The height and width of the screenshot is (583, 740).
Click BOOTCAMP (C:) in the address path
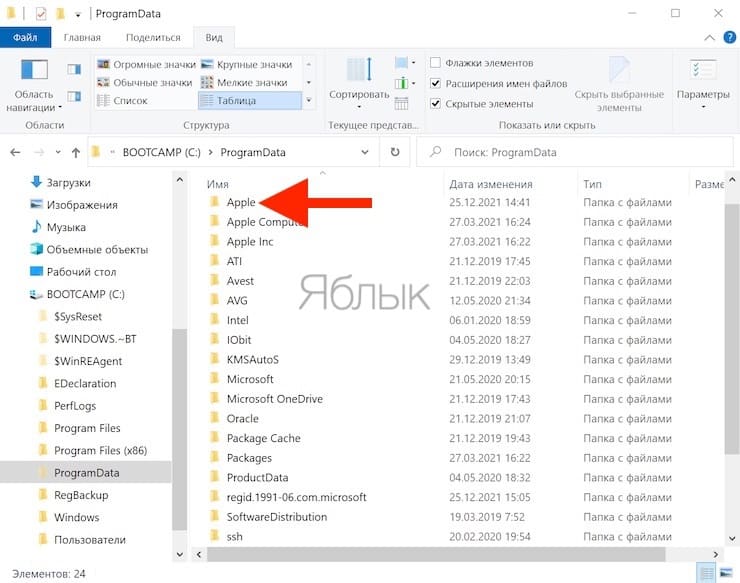pyautogui.click(x=161, y=152)
